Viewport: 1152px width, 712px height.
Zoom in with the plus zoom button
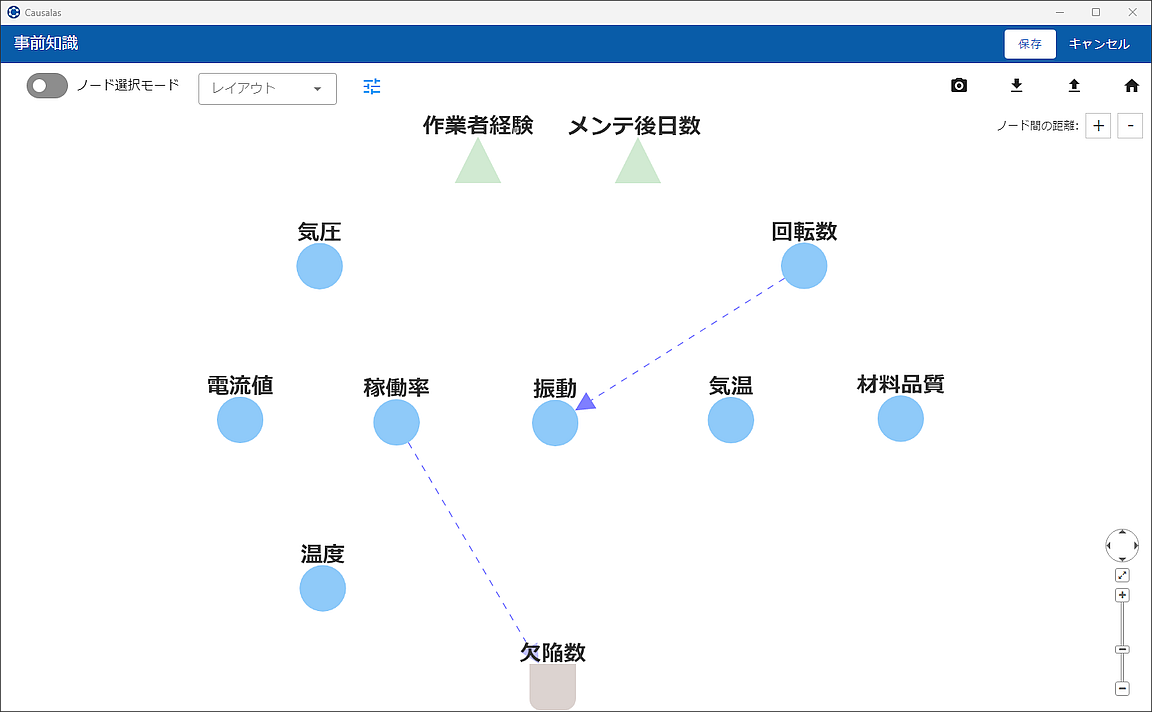tap(1122, 595)
